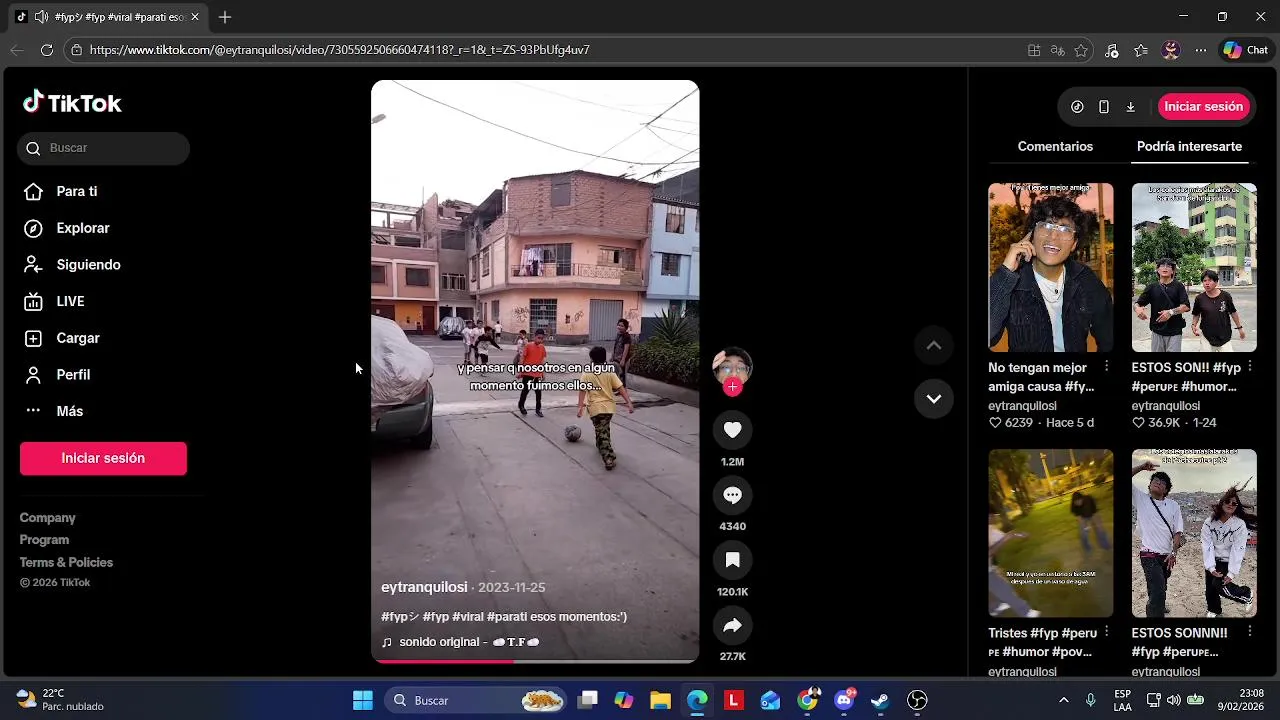Open options for 'ESTOS SON!! #fyp' video

(1250, 367)
